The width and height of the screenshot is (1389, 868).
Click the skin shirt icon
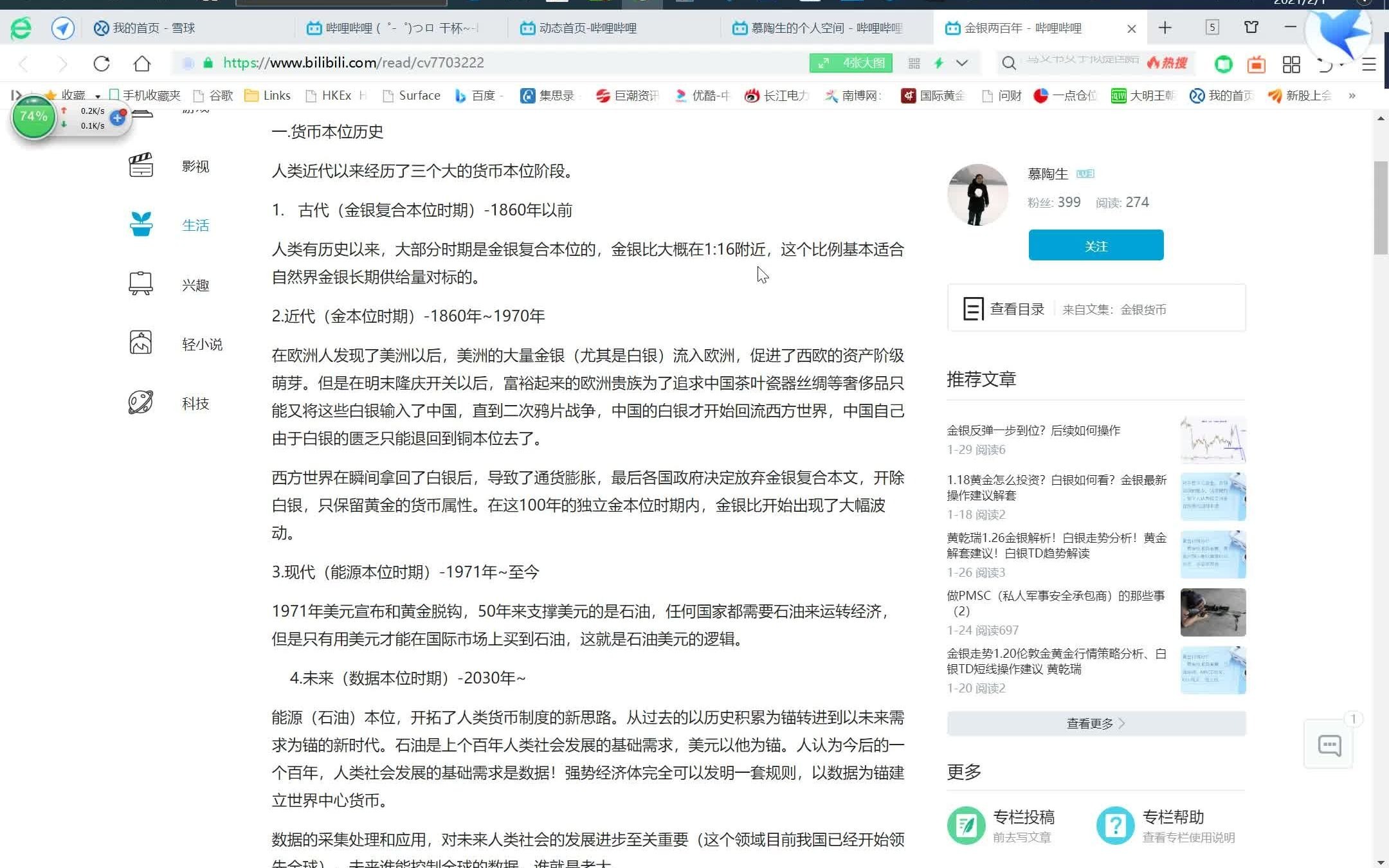1251,27
